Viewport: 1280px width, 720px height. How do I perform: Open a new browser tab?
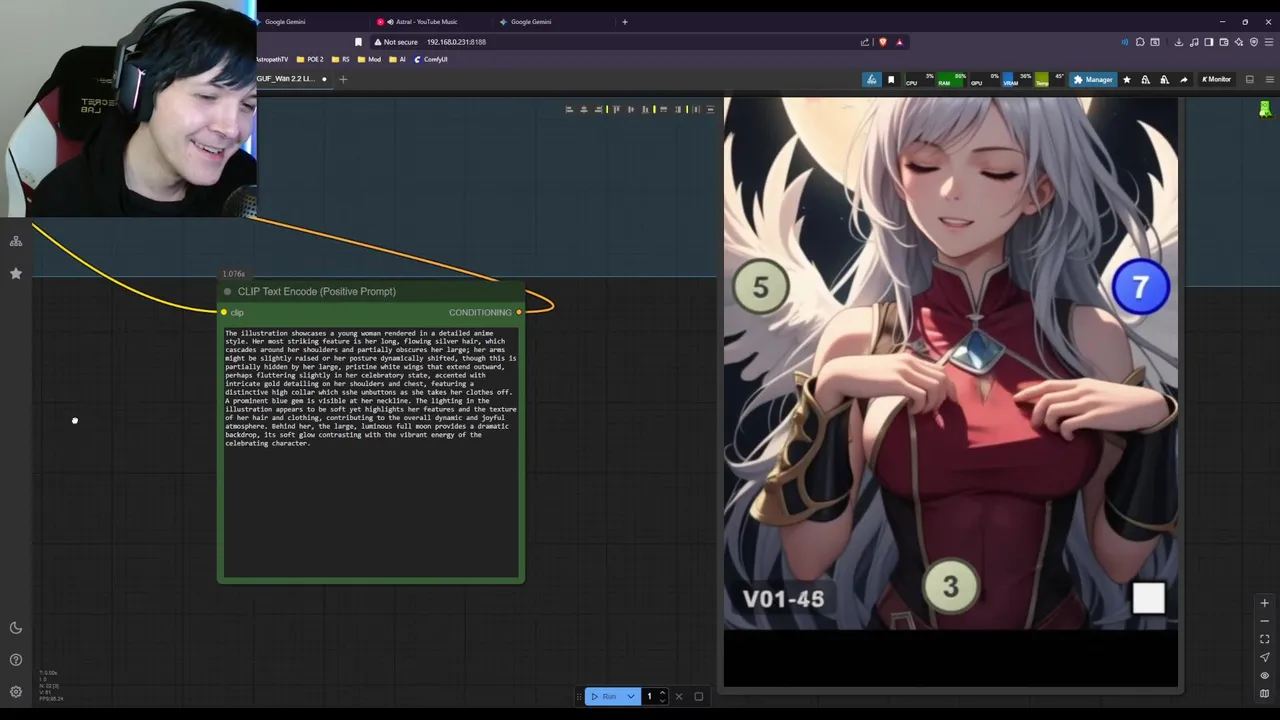coord(625,22)
